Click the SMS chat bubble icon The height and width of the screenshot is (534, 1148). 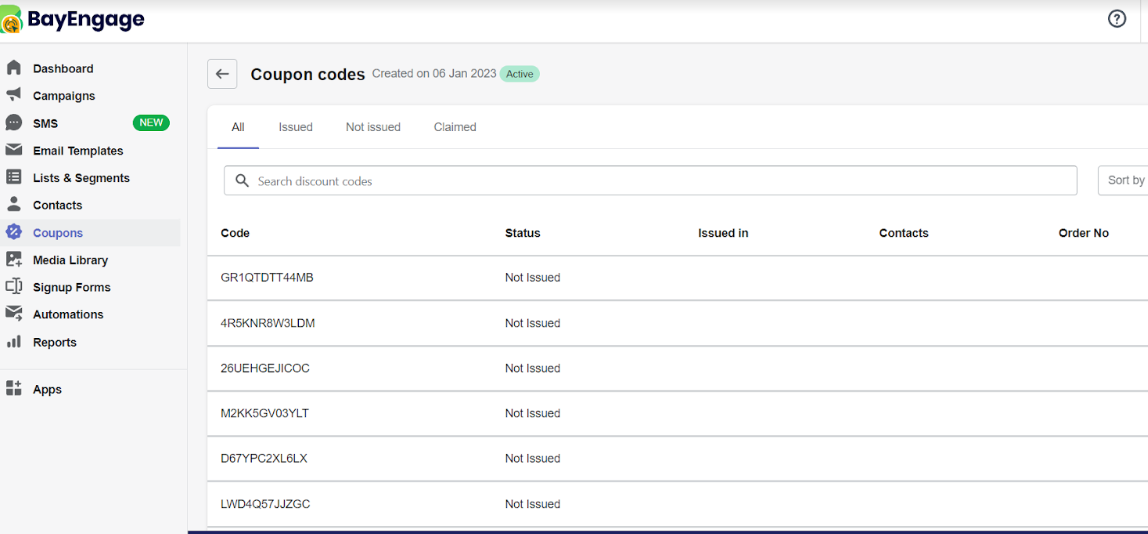13,123
